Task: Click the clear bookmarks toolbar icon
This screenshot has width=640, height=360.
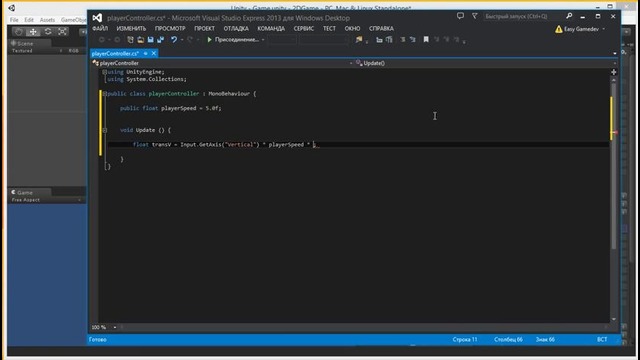Action: [456, 40]
